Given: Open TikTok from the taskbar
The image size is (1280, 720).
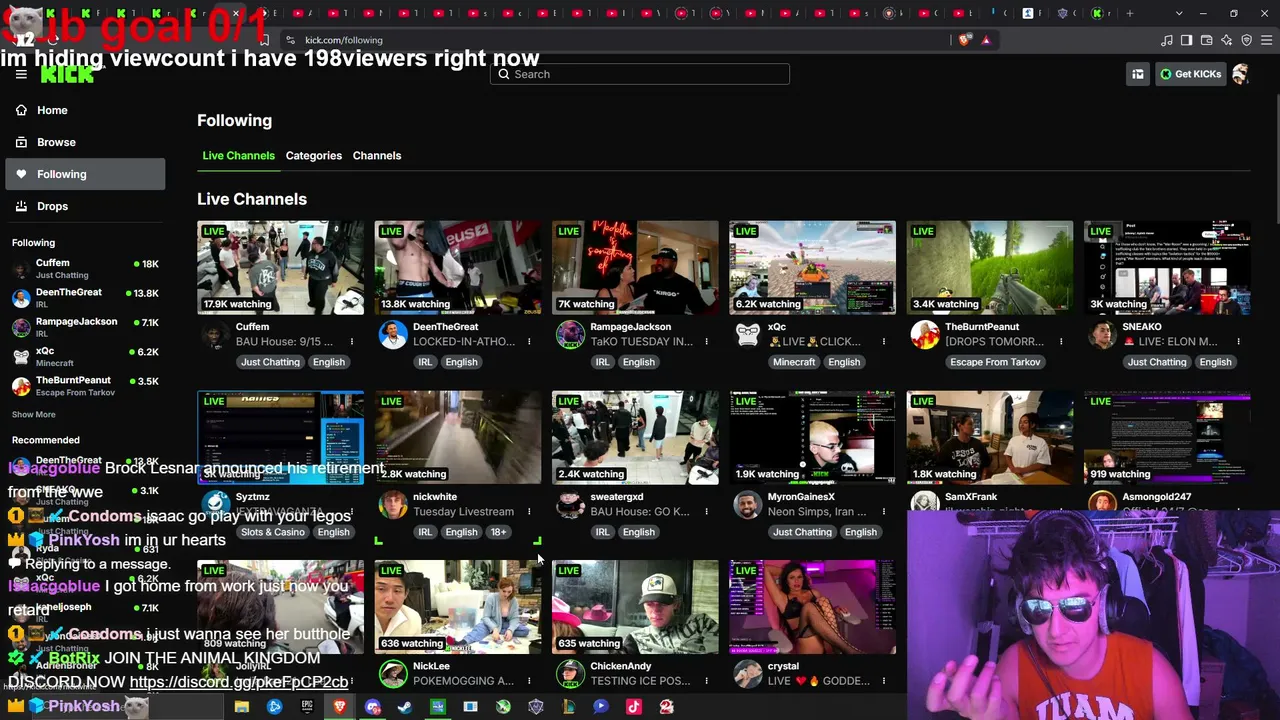Looking at the screenshot, I should point(633,707).
